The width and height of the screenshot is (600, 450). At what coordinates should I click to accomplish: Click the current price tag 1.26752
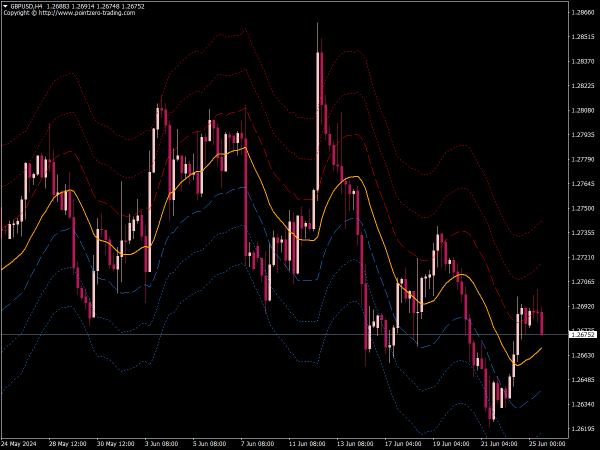pos(583,334)
